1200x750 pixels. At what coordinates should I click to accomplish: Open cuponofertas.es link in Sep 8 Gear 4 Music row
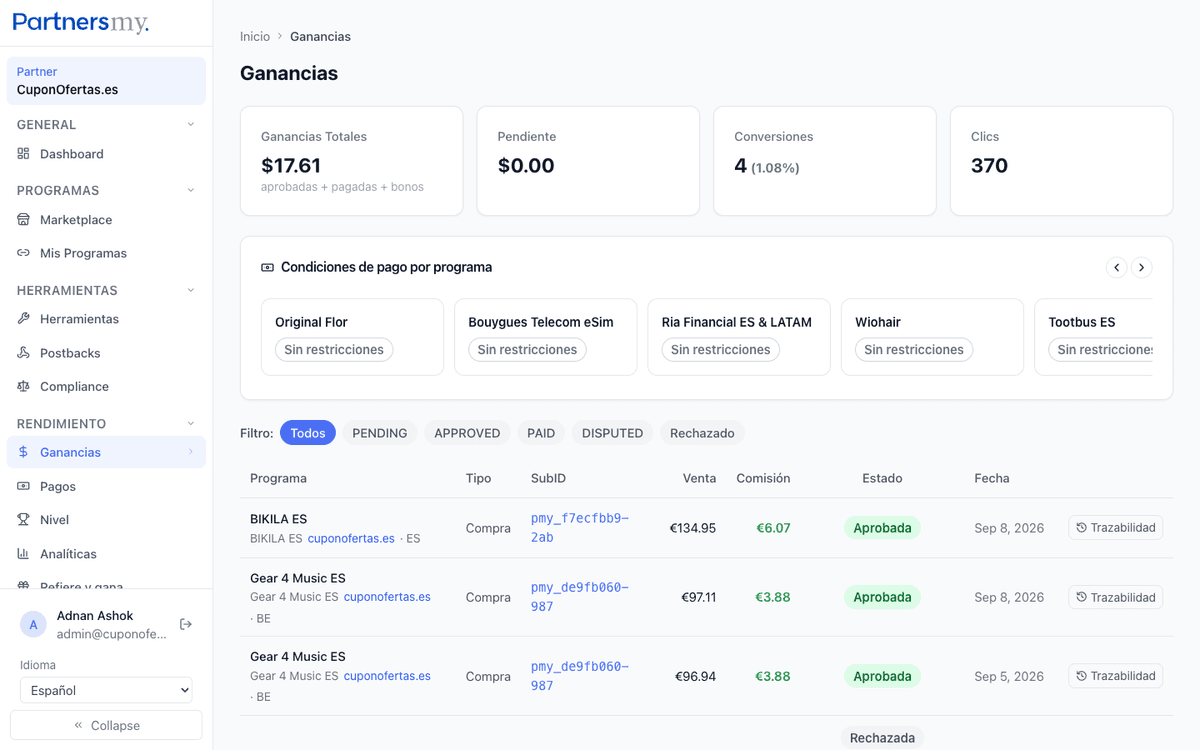click(x=387, y=597)
